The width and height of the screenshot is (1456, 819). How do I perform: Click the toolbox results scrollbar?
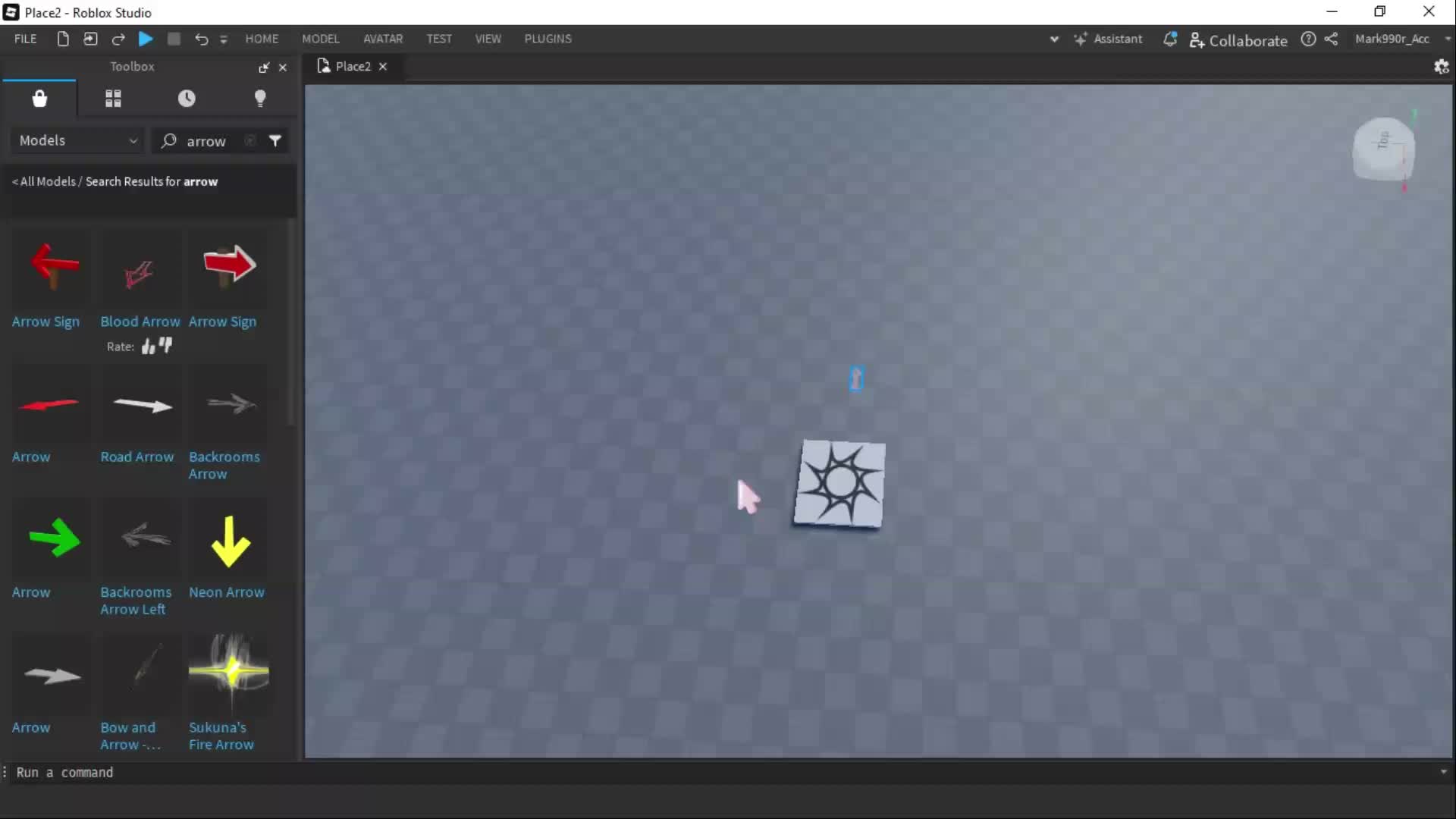[291, 322]
